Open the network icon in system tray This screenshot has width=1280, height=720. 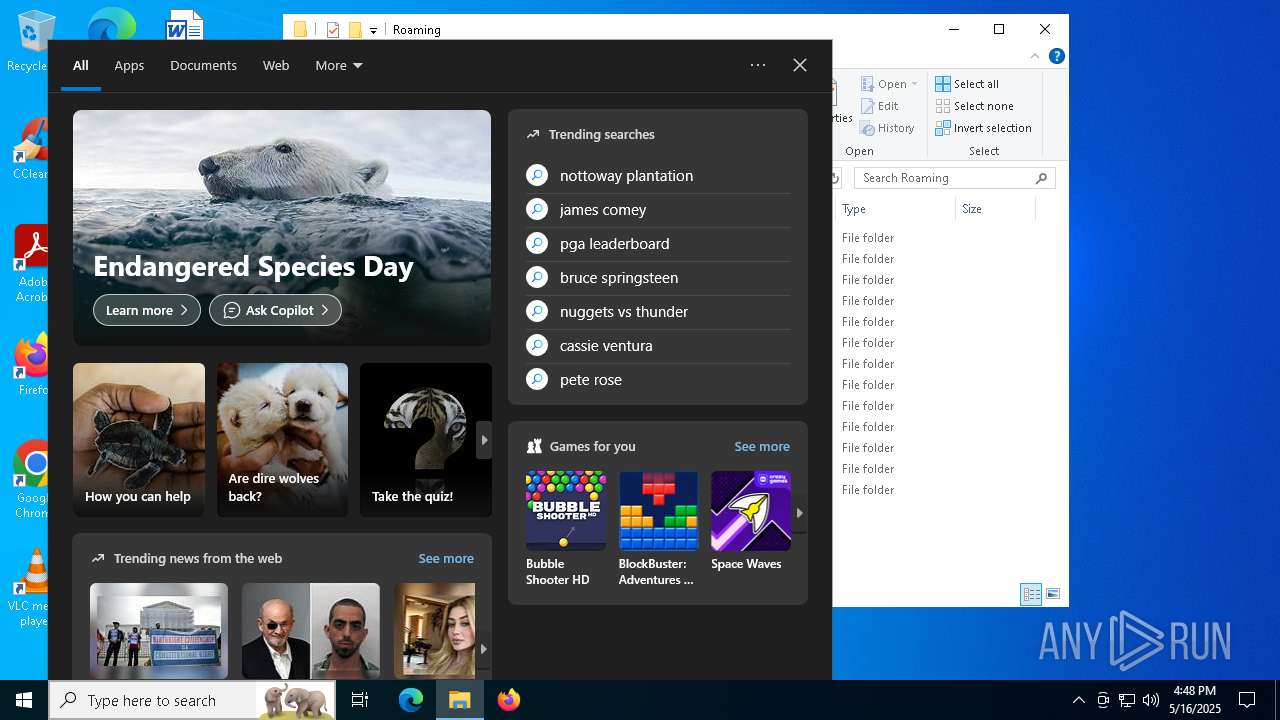coord(1127,700)
